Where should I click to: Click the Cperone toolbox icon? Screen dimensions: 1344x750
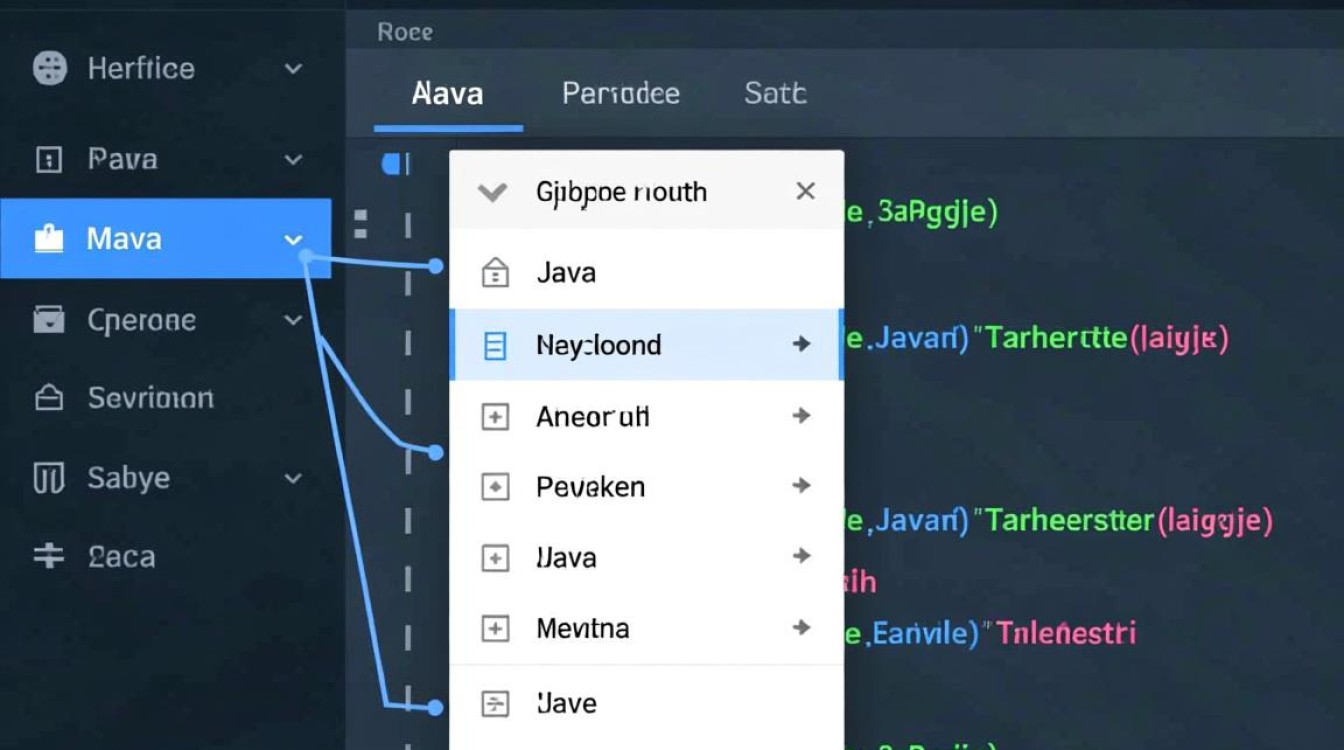click(48, 319)
